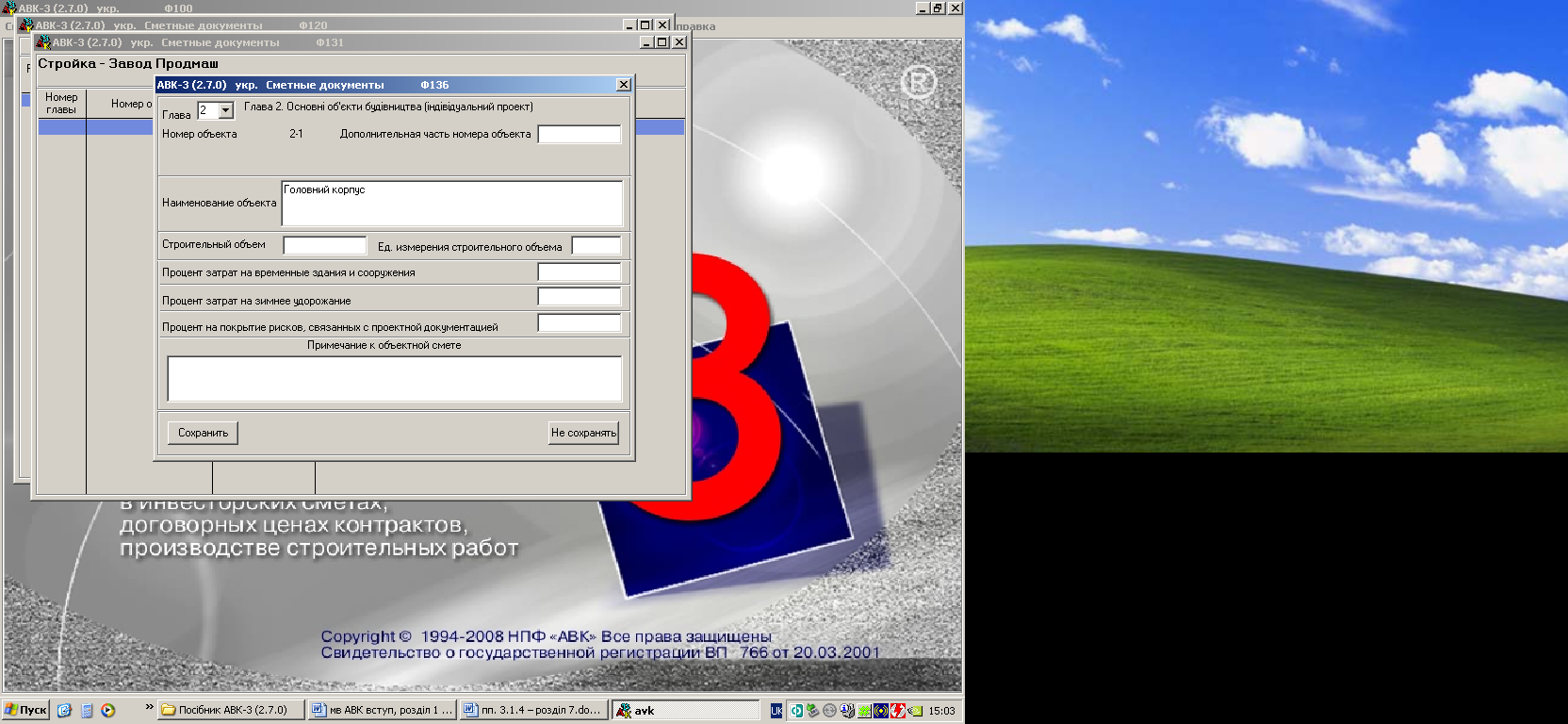The image size is (1568, 724).
Task: Click the teal tray icon
Action: (x=796, y=711)
